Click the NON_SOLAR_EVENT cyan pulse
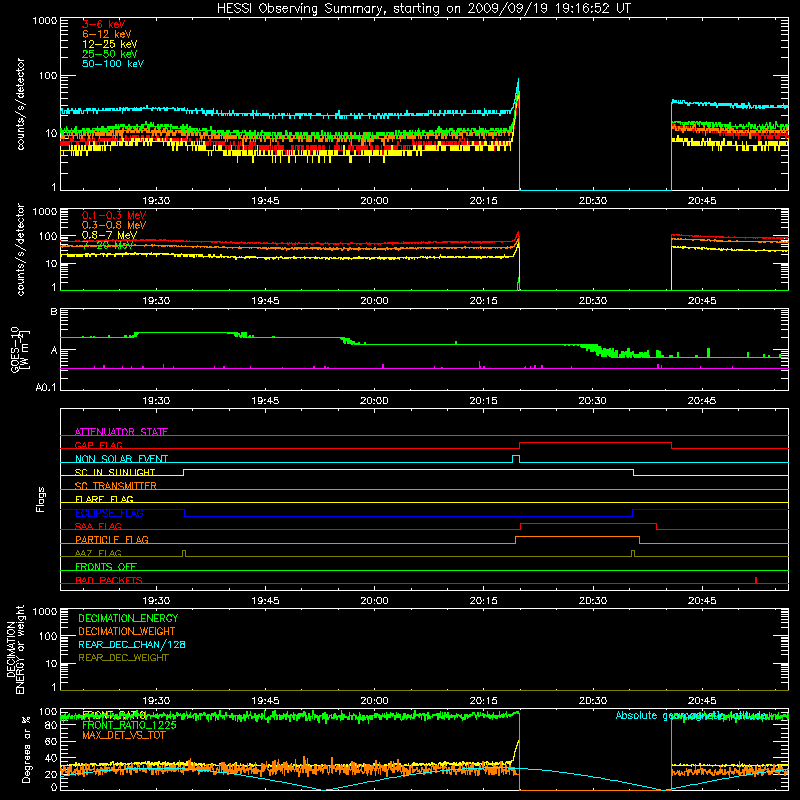The image size is (800, 800). [516, 459]
